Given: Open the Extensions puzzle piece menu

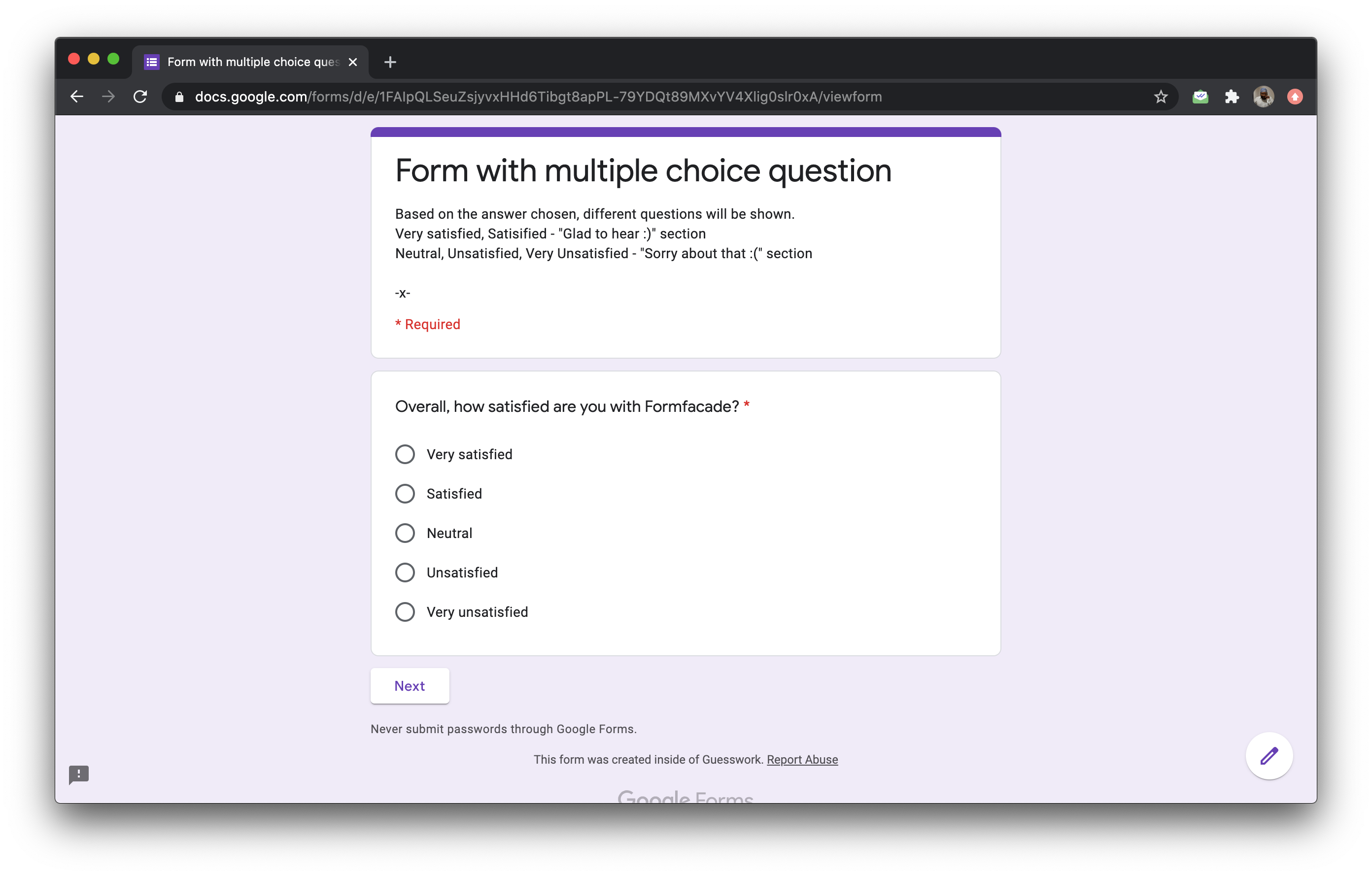Looking at the screenshot, I should (1232, 97).
